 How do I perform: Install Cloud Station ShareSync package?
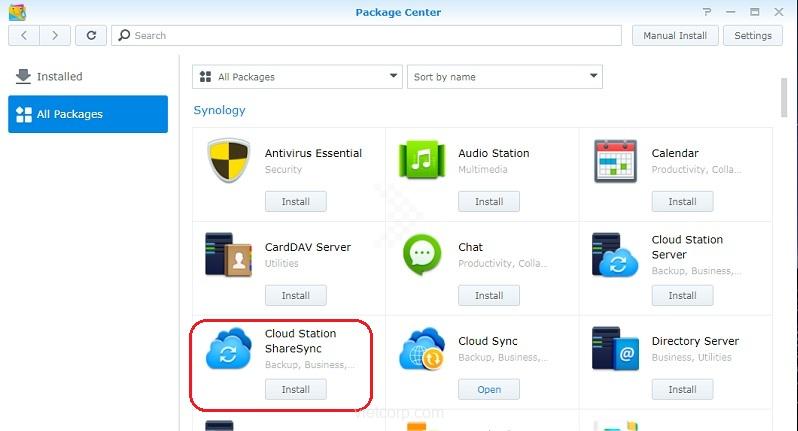(295, 389)
